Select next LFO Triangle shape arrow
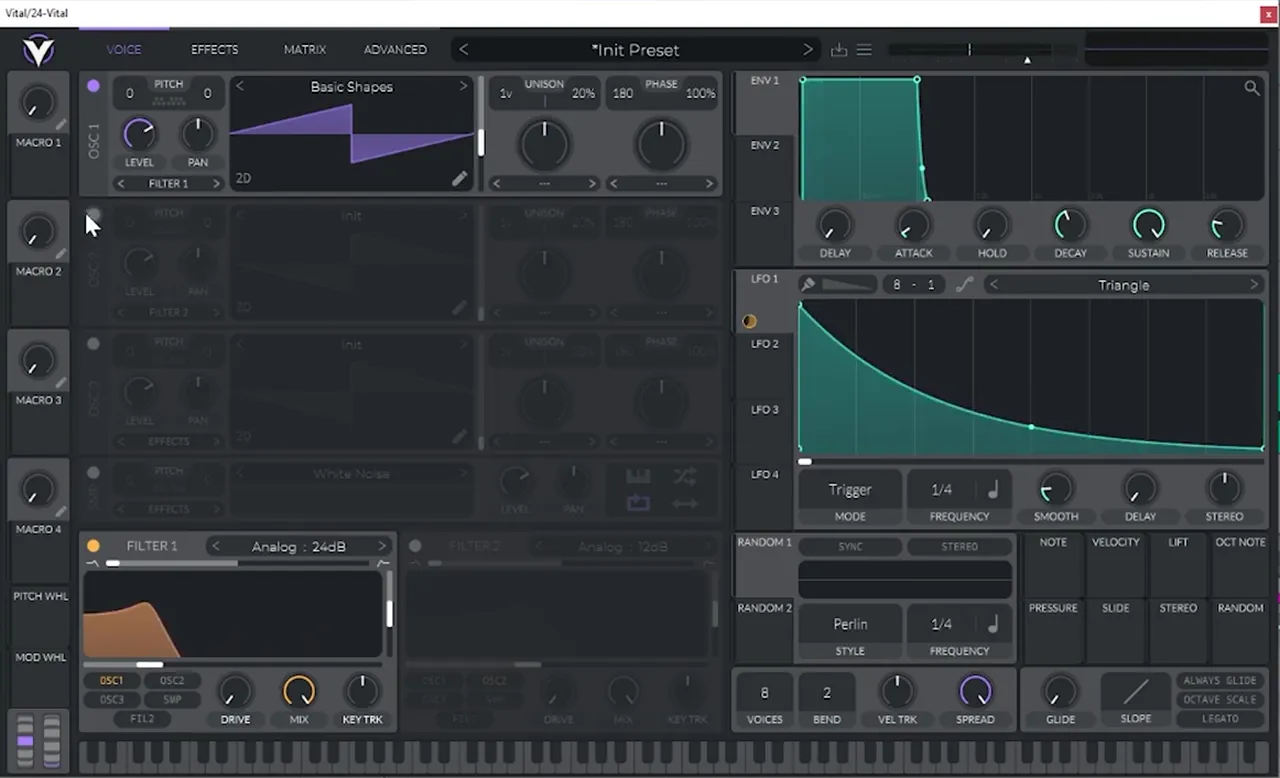The width and height of the screenshot is (1280, 778). tap(1254, 285)
